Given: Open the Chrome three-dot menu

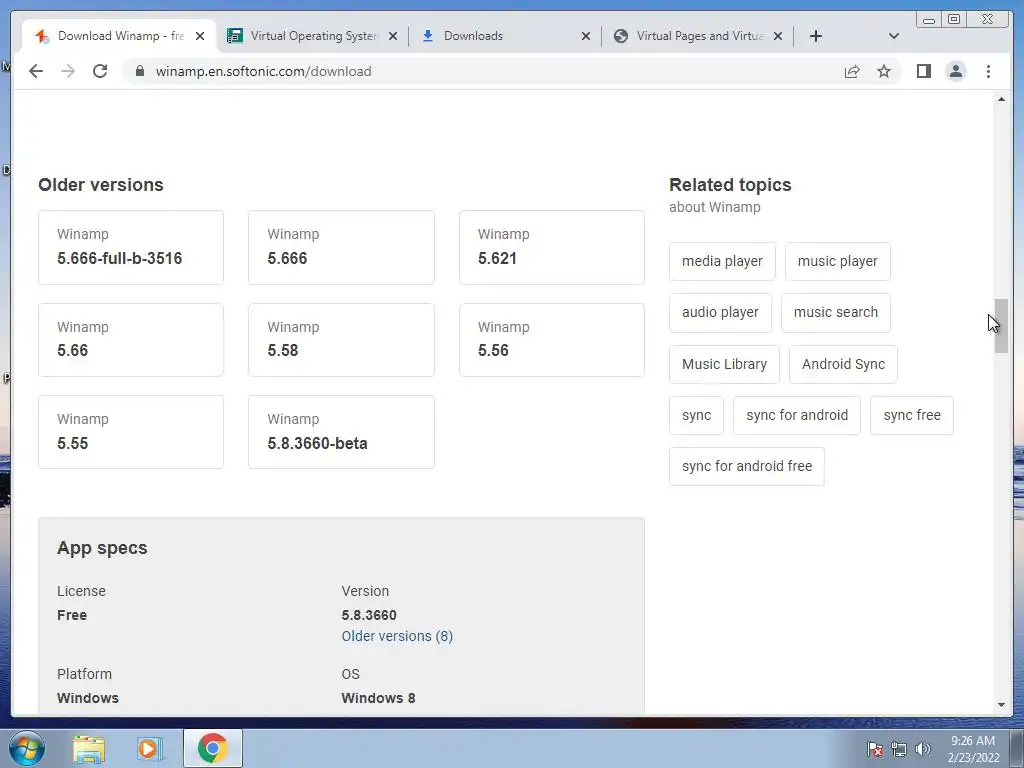Looking at the screenshot, I should click(988, 71).
